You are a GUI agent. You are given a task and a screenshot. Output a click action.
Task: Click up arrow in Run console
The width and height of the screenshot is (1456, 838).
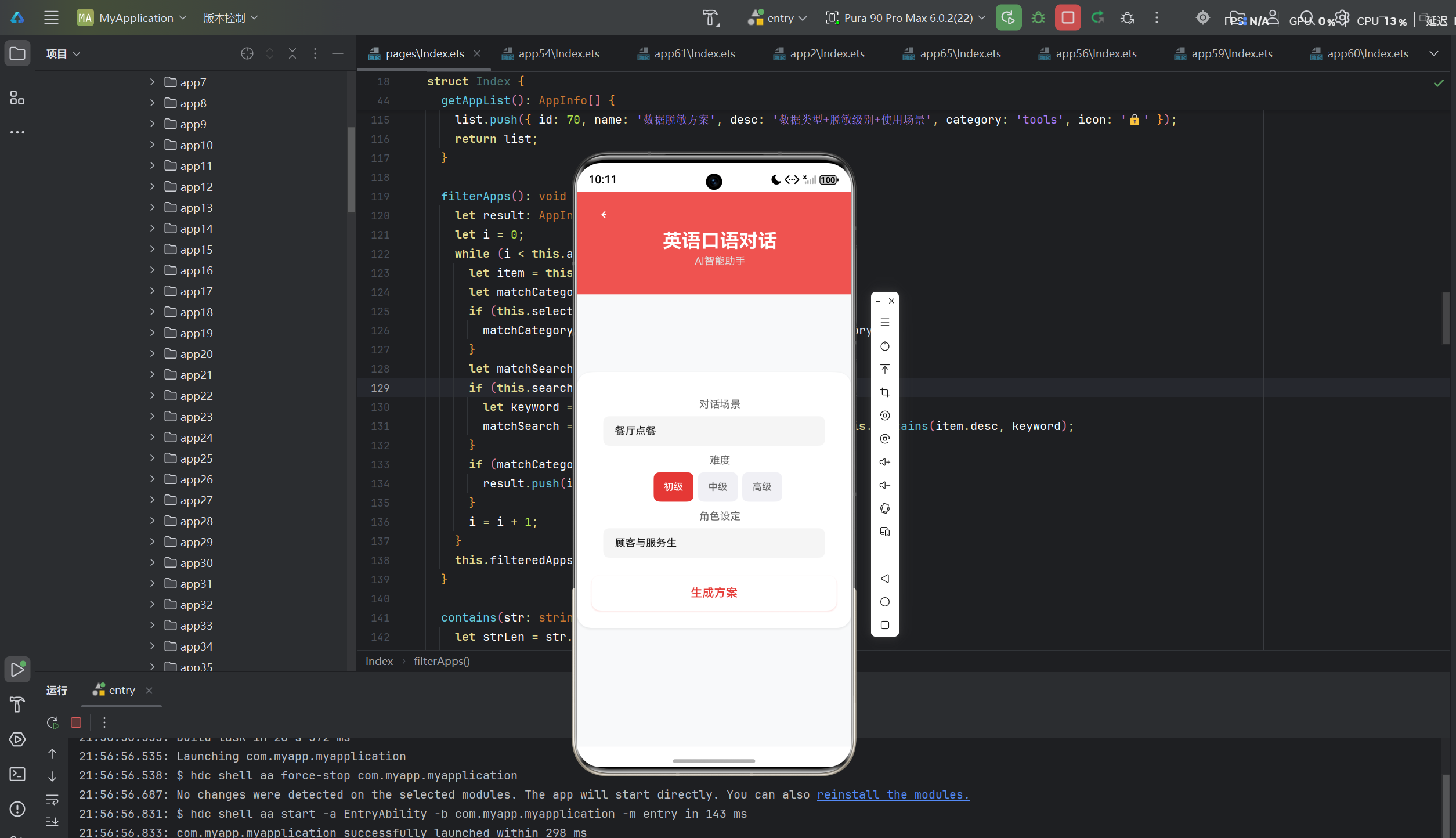52,754
